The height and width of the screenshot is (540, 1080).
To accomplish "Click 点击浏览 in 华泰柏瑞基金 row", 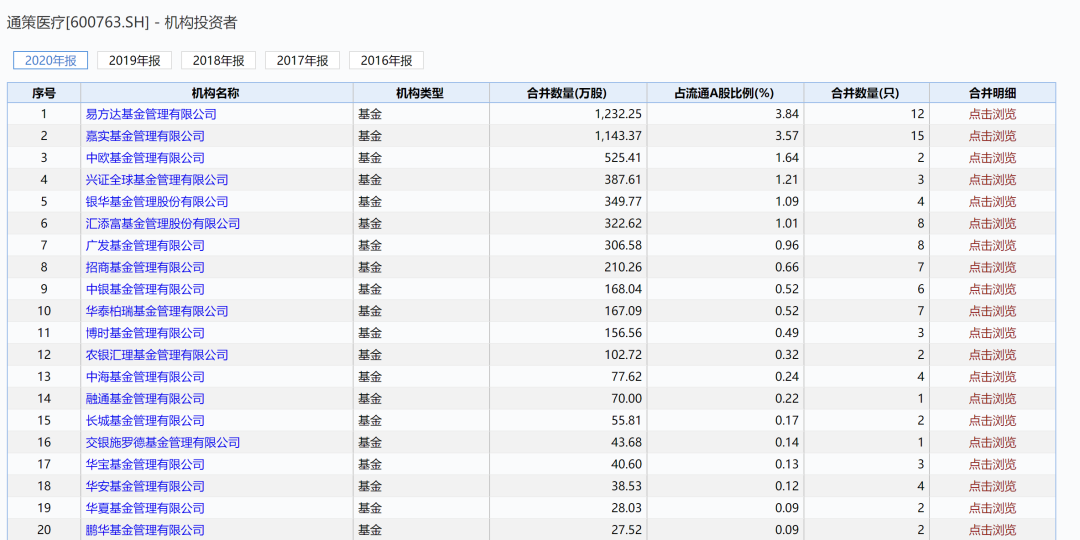I will (993, 311).
